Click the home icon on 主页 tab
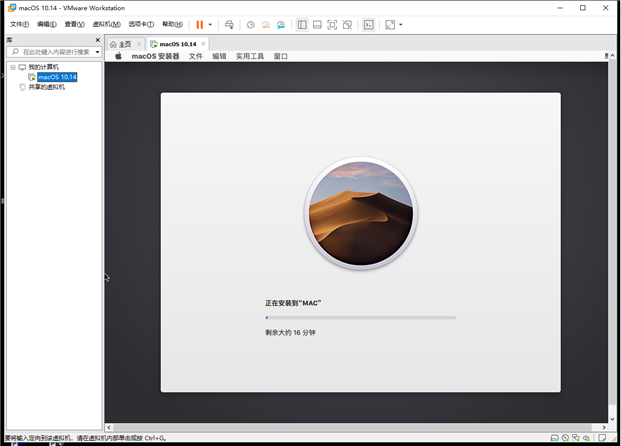 113,44
